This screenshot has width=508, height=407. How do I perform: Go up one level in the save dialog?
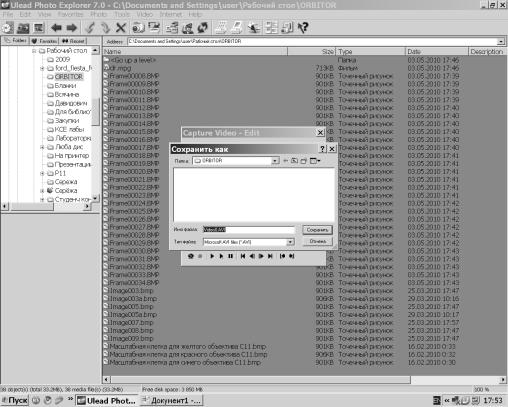294,161
